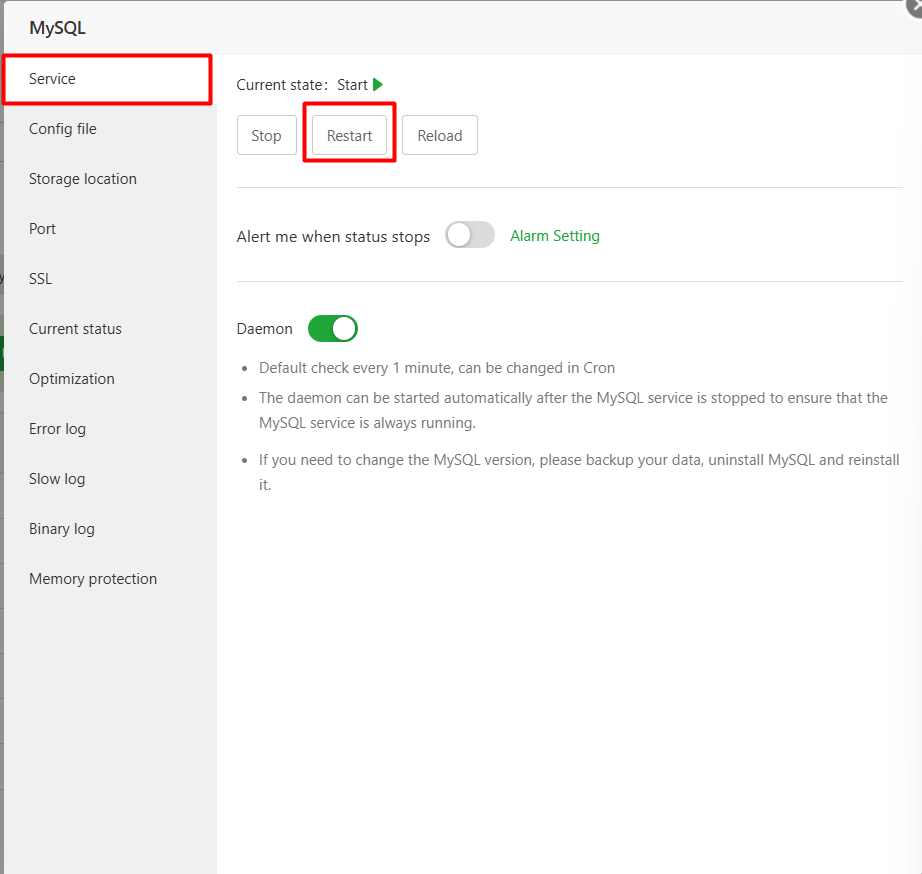Select 'Current state:' label text
This screenshot has width=922, height=874.
coord(282,85)
